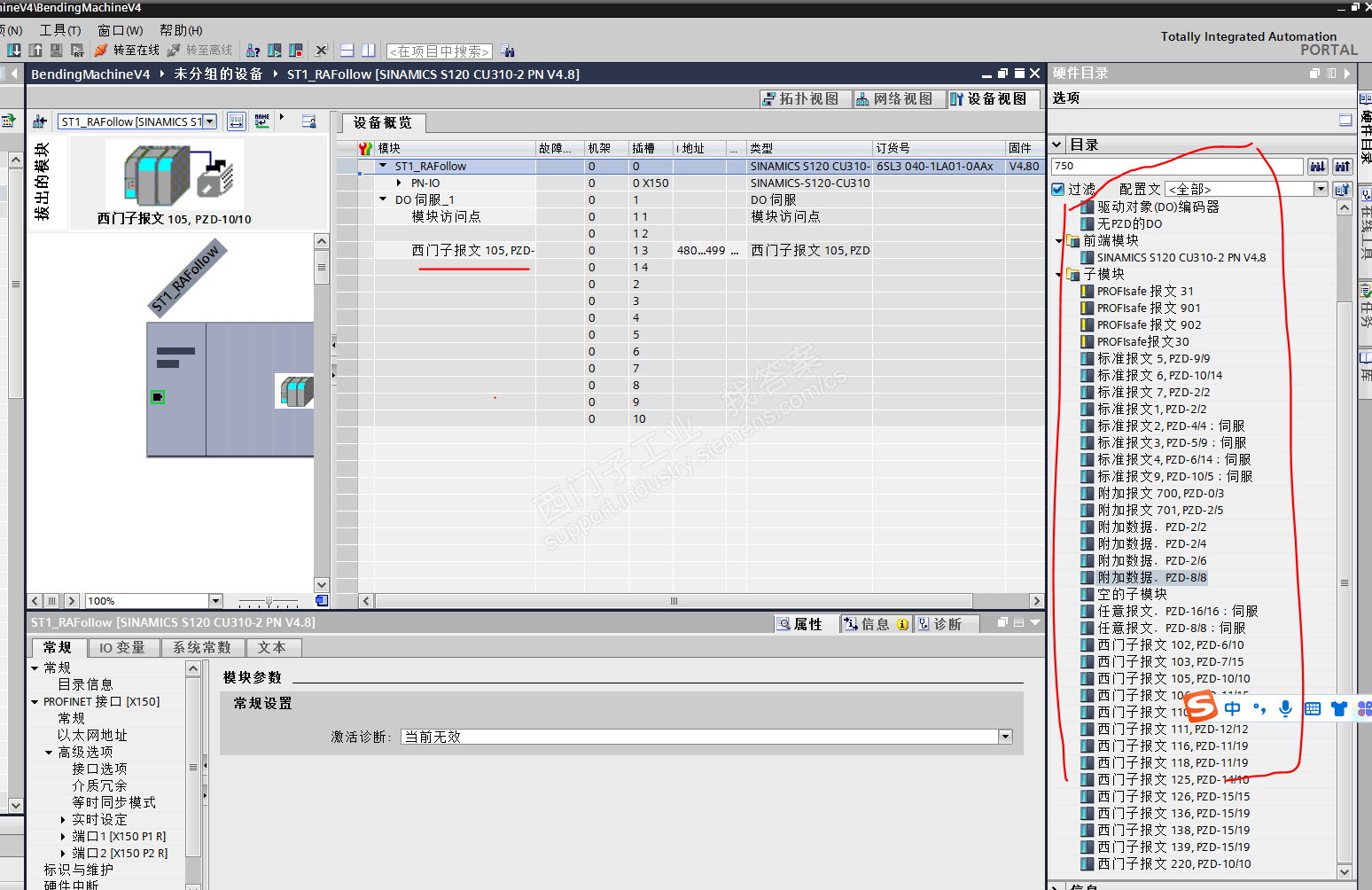Click the BendingMachineV4 breadcrumb
The width and height of the screenshot is (1372, 890).
[x=90, y=74]
